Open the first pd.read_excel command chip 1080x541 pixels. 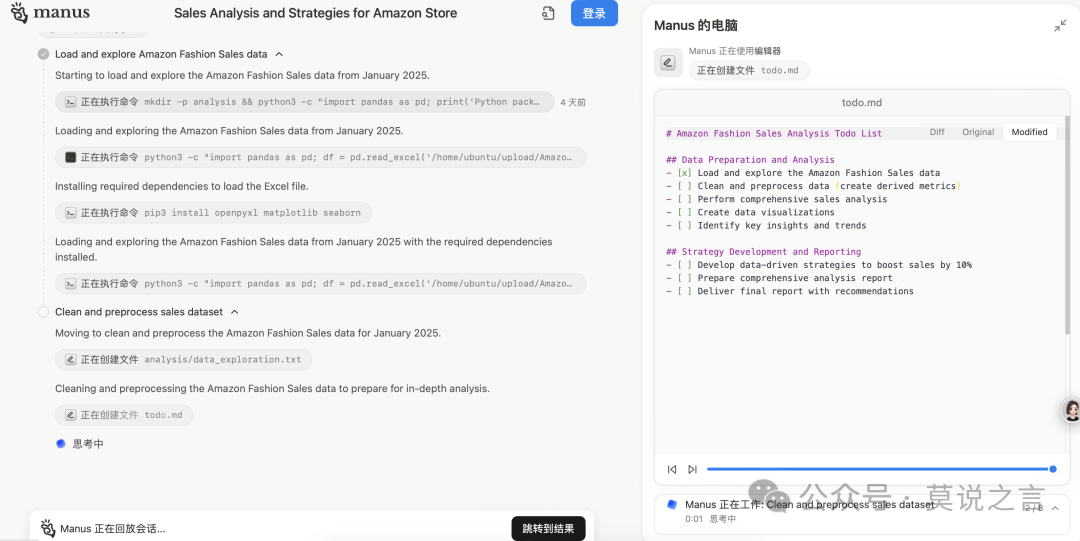(320, 157)
